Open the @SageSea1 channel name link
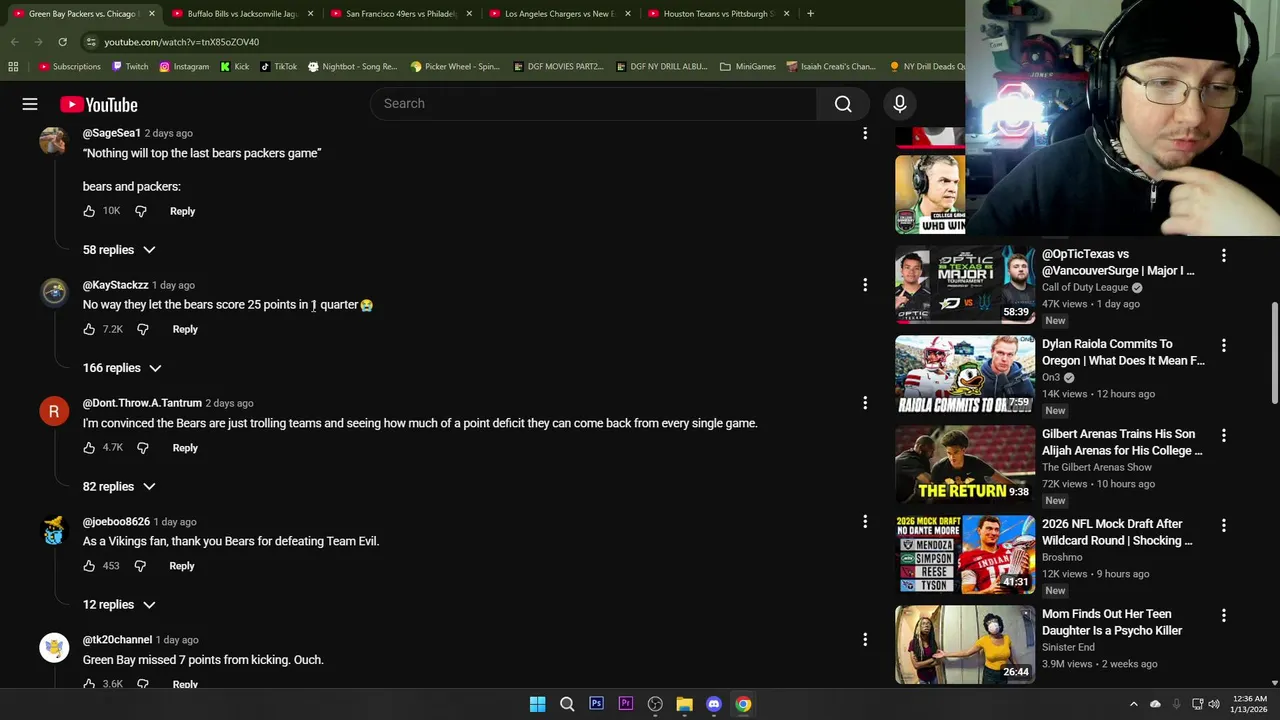 click(111, 133)
